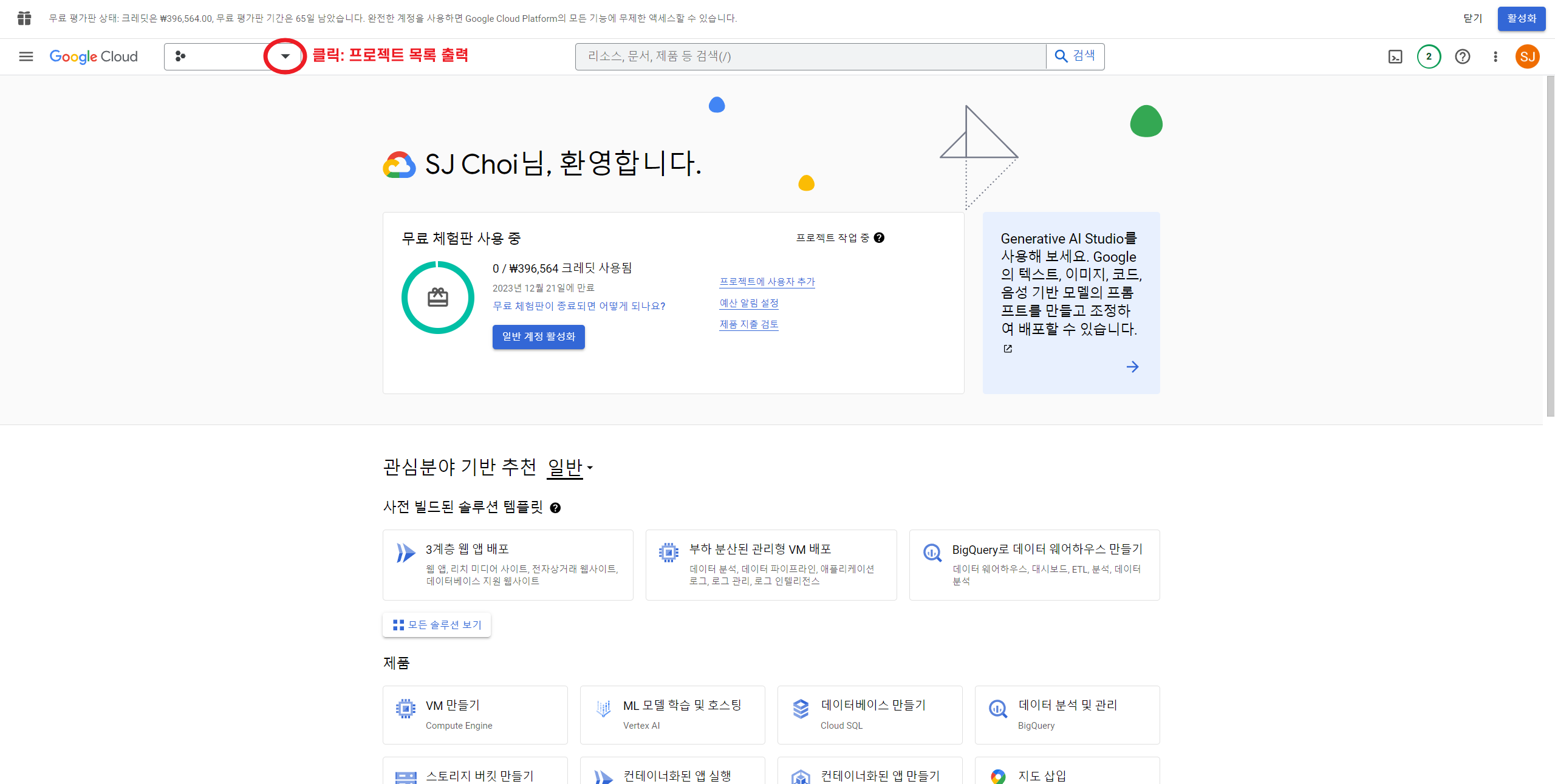
Task: Click the 일반 계정 활성화 button
Action: coord(538,336)
